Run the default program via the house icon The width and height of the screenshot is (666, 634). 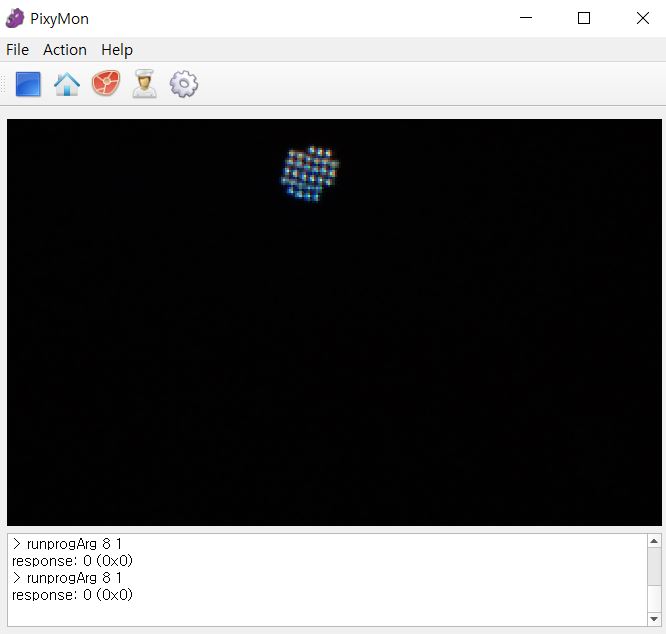point(67,84)
